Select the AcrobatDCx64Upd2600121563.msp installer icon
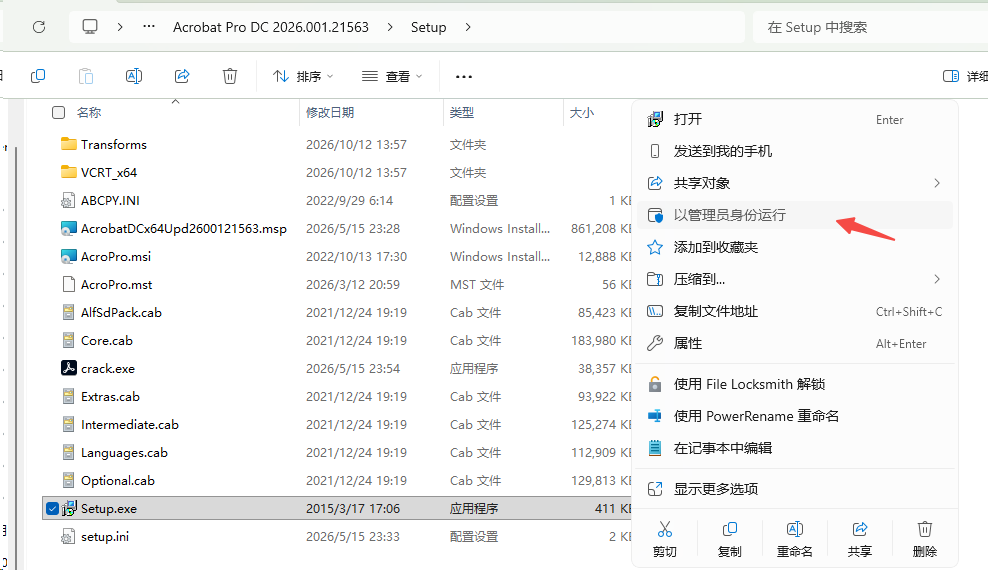The width and height of the screenshot is (988, 570). [x=68, y=229]
